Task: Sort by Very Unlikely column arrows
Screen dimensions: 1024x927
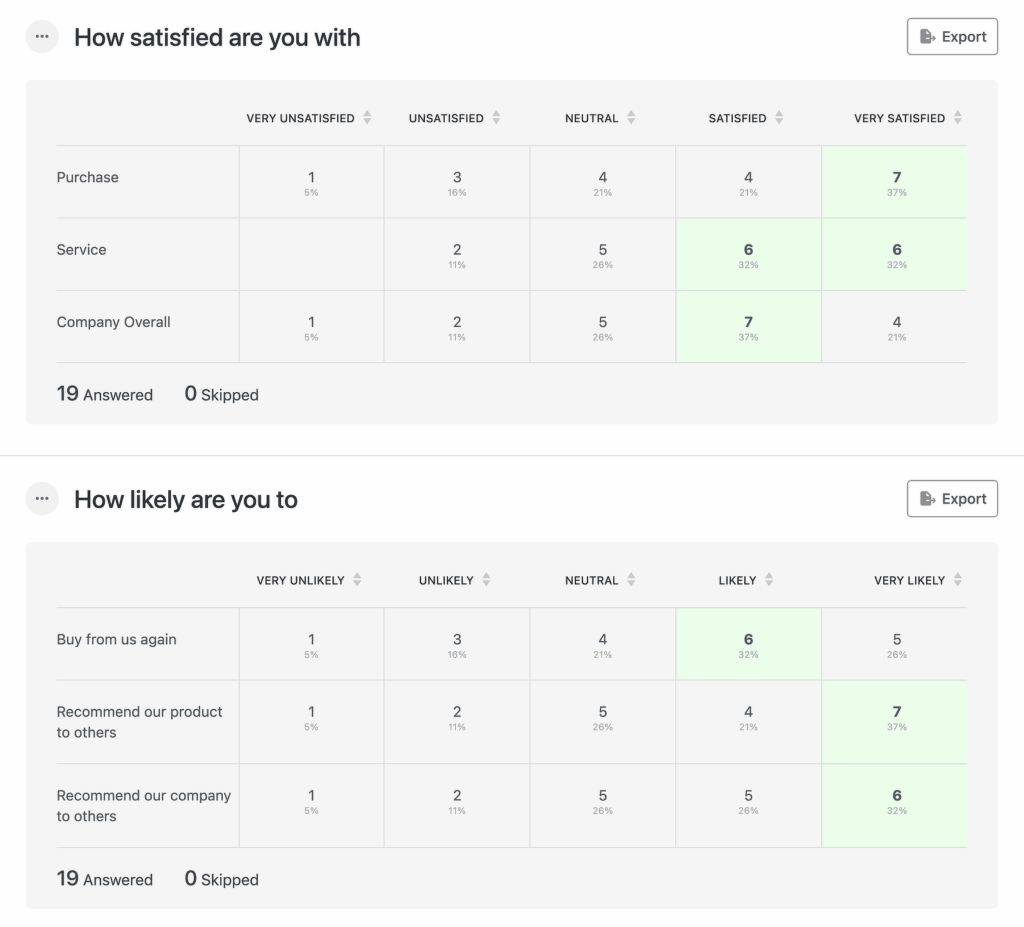Action: 357,580
